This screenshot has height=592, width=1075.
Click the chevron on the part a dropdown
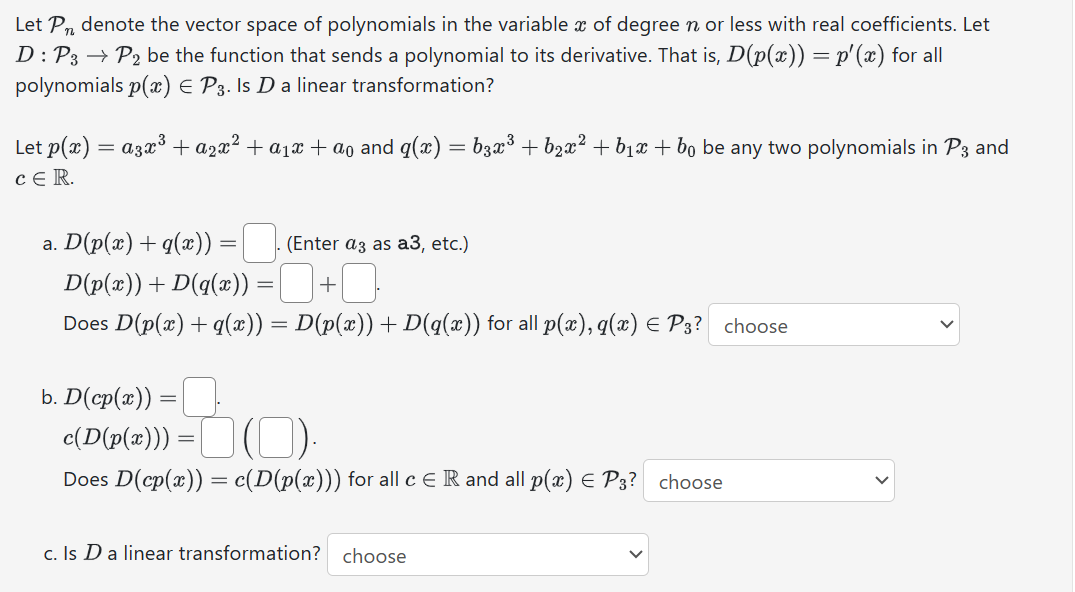(x=945, y=324)
